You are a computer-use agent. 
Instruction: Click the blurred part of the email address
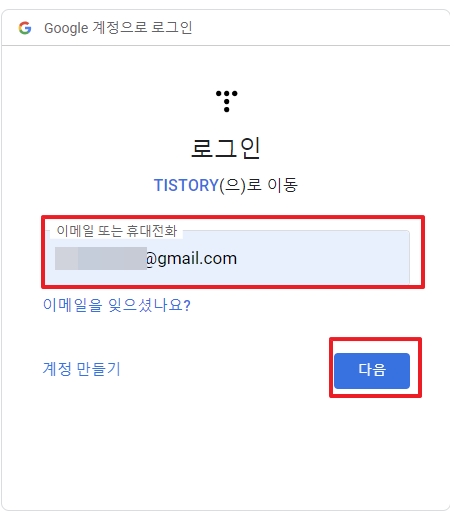pos(101,258)
